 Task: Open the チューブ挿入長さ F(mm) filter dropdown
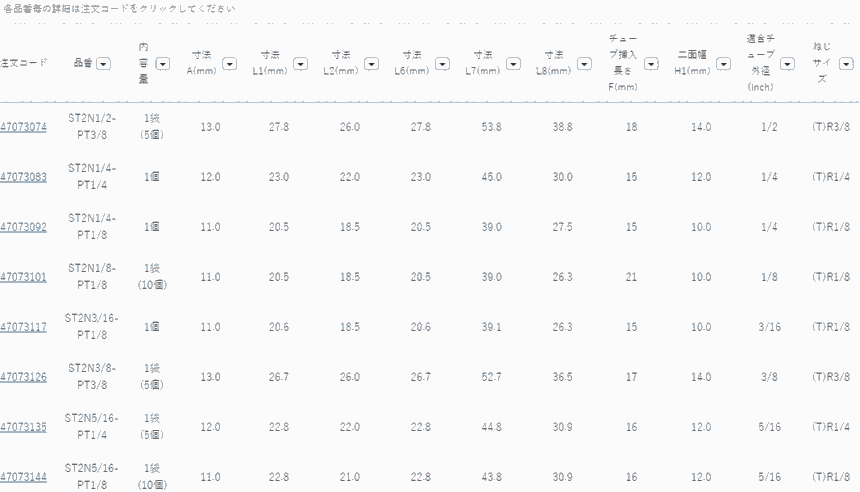[x=651, y=63]
